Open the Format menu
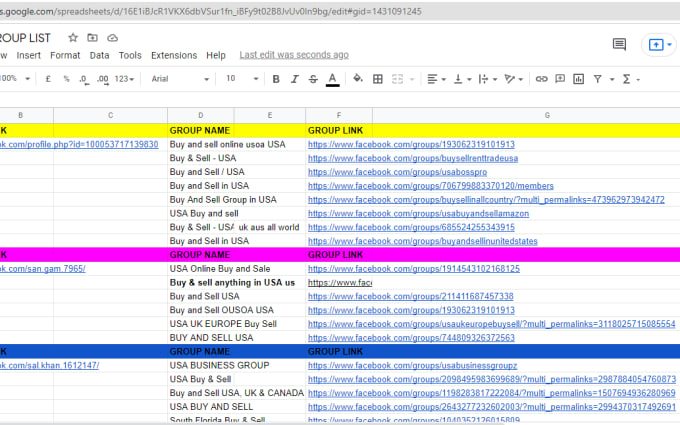 click(65, 55)
